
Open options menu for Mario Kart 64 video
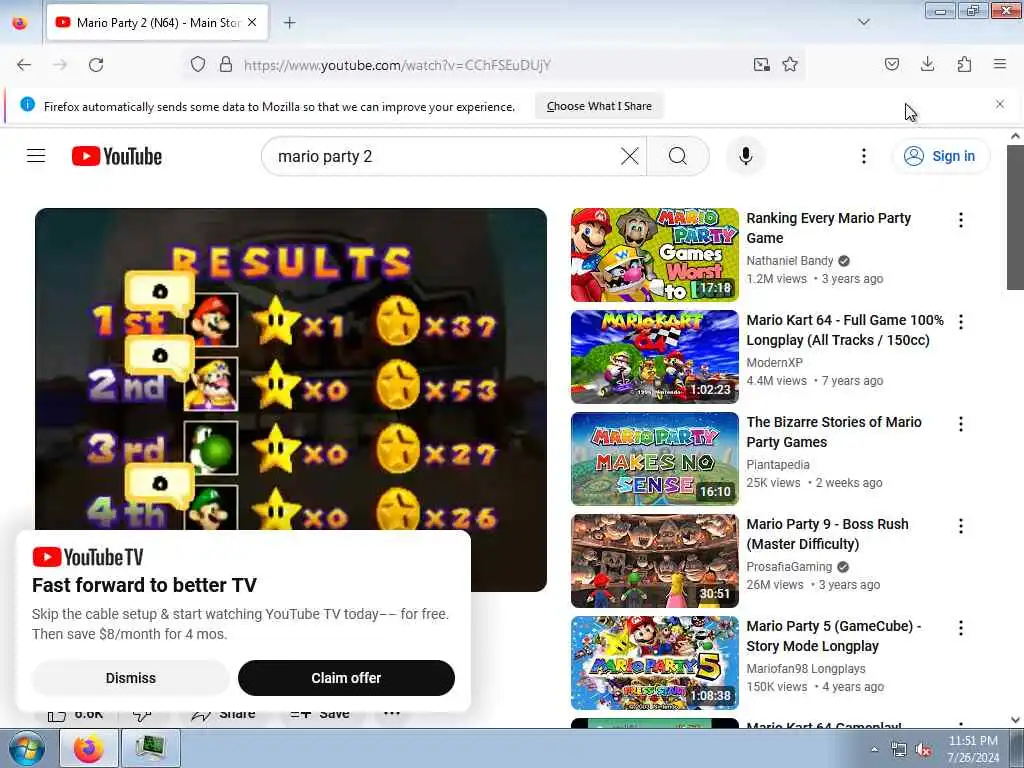(961, 321)
